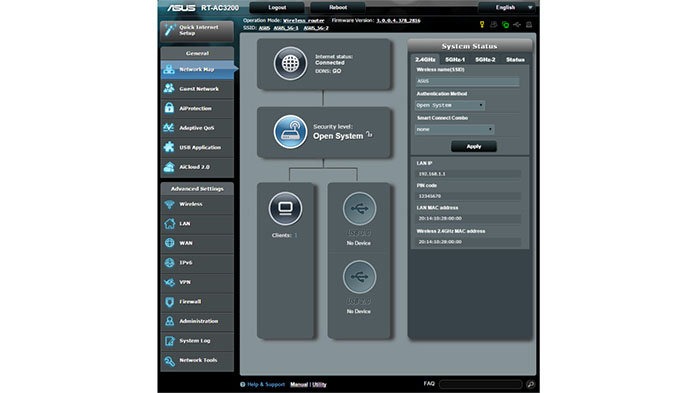
Task: Open WAN advanced settings
Action: 197,243
